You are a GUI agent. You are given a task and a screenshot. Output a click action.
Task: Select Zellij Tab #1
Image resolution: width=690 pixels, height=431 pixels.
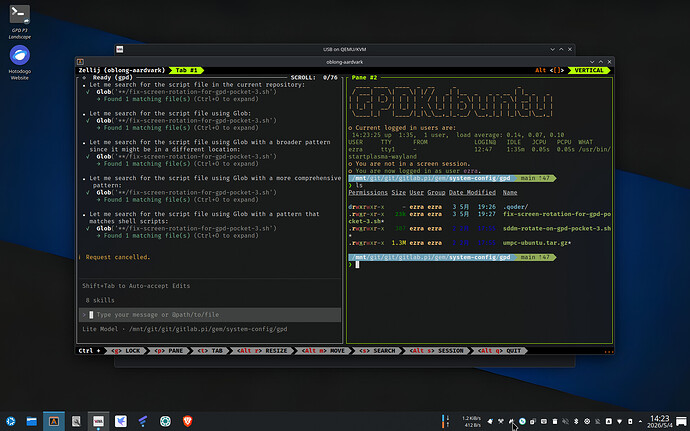click(x=187, y=70)
